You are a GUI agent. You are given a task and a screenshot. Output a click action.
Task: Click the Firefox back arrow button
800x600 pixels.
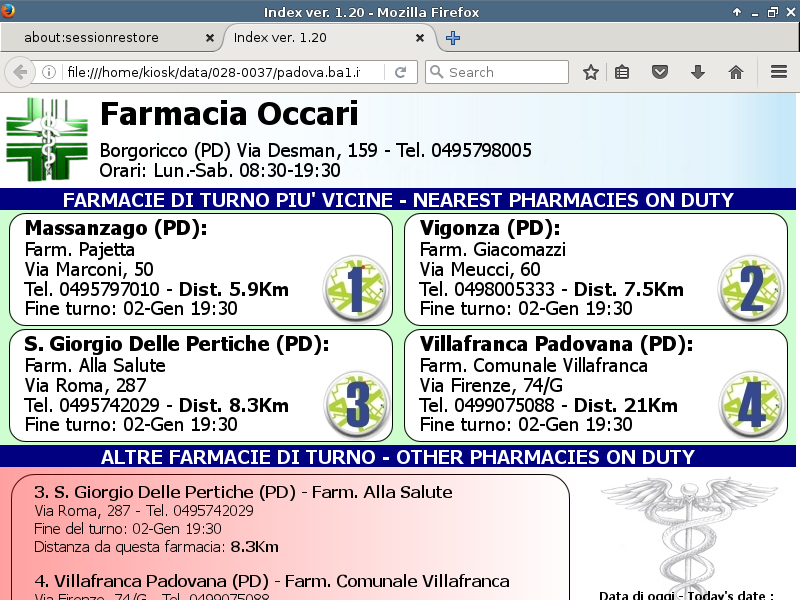[x=19, y=72]
